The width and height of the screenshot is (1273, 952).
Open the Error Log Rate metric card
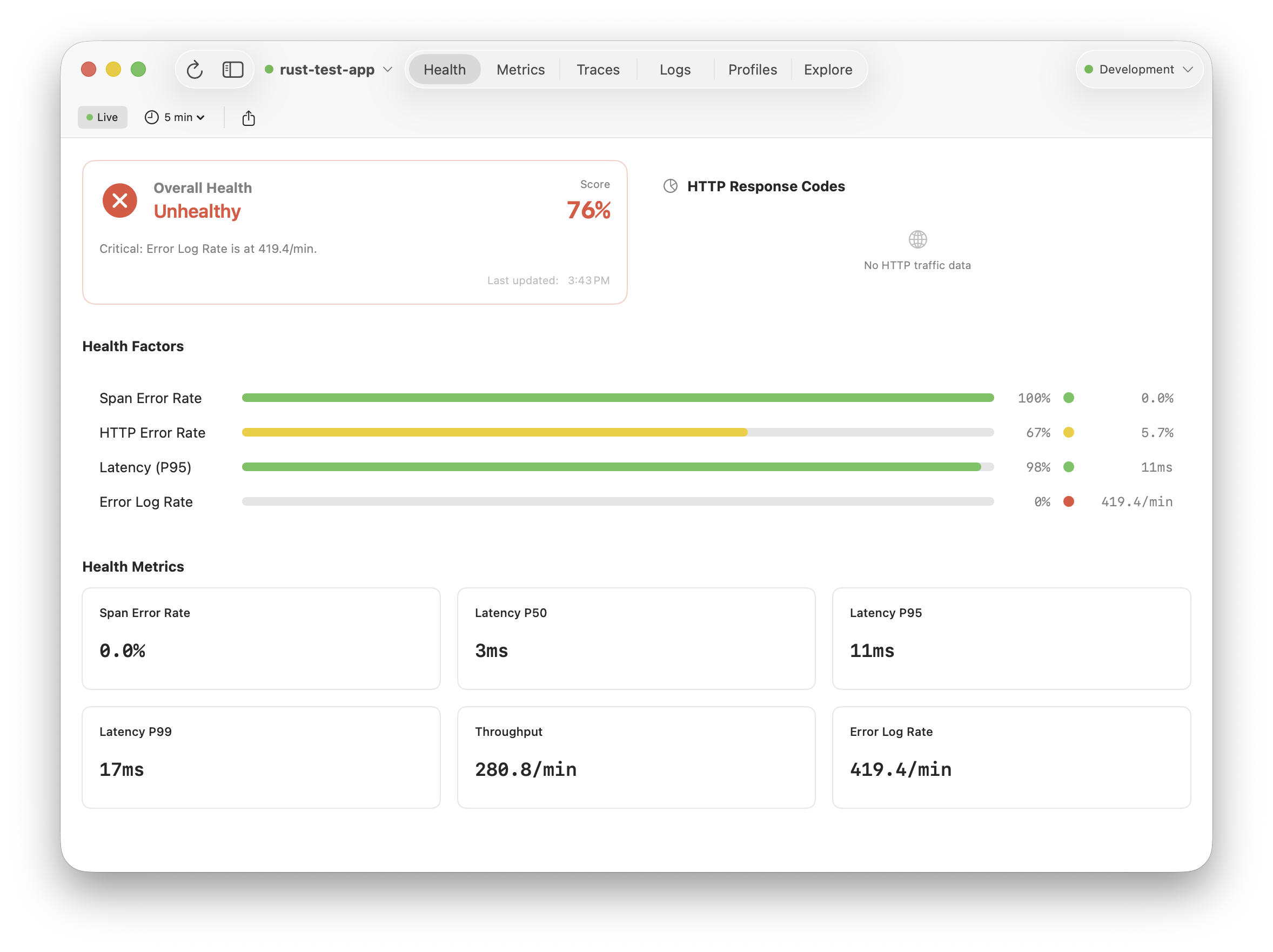[x=1011, y=757]
